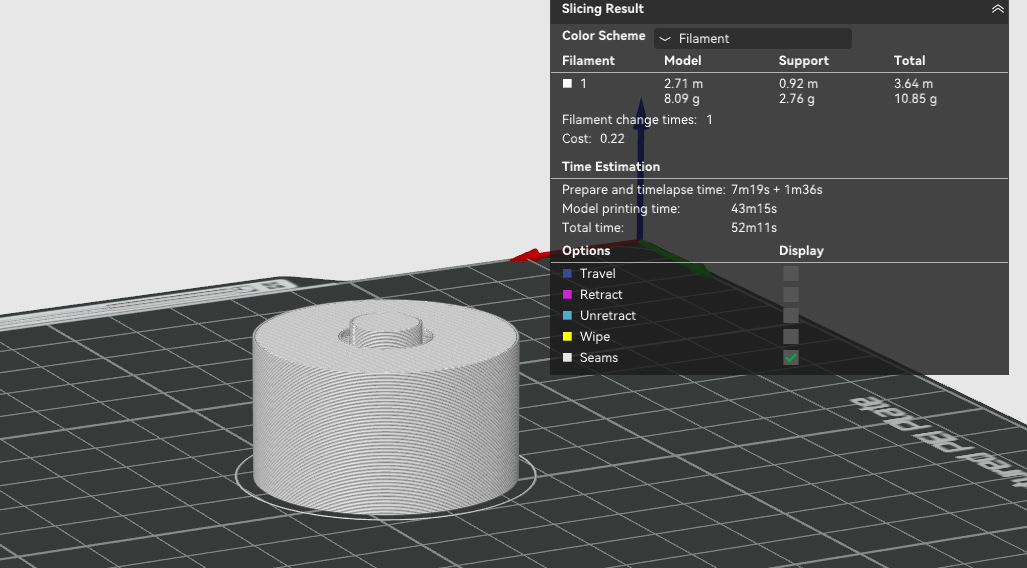Uncheck the Seams display checkbox
Screen dimensions: 1027x568
(790, 358)
